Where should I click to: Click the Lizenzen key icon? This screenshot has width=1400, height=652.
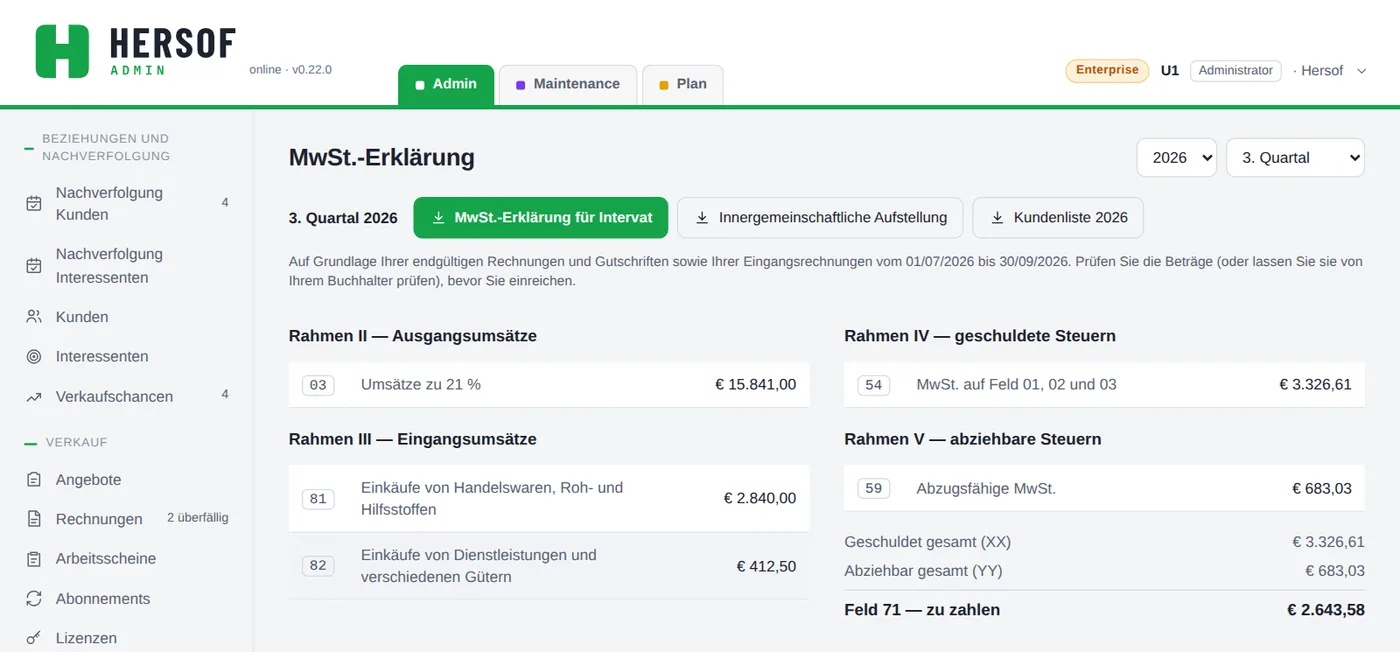[x=34, y=637]
